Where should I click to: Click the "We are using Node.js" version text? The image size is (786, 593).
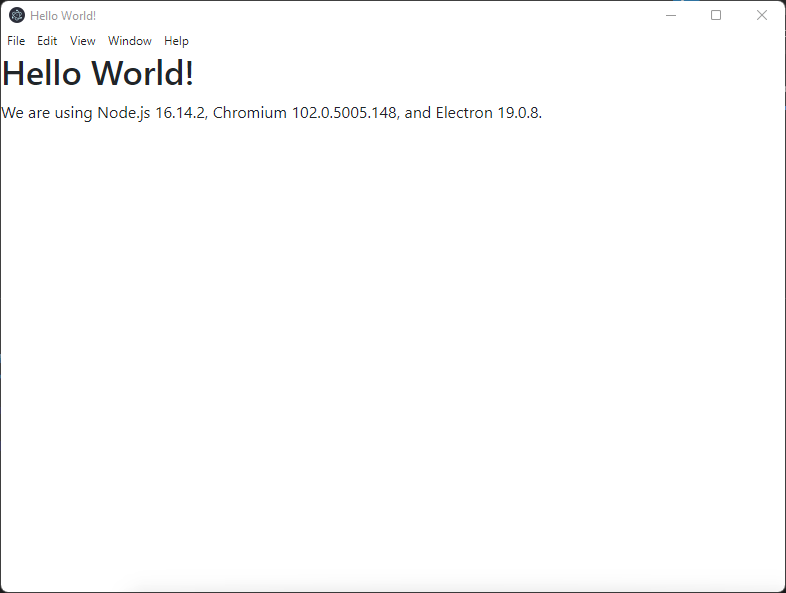tap(271, 113)
